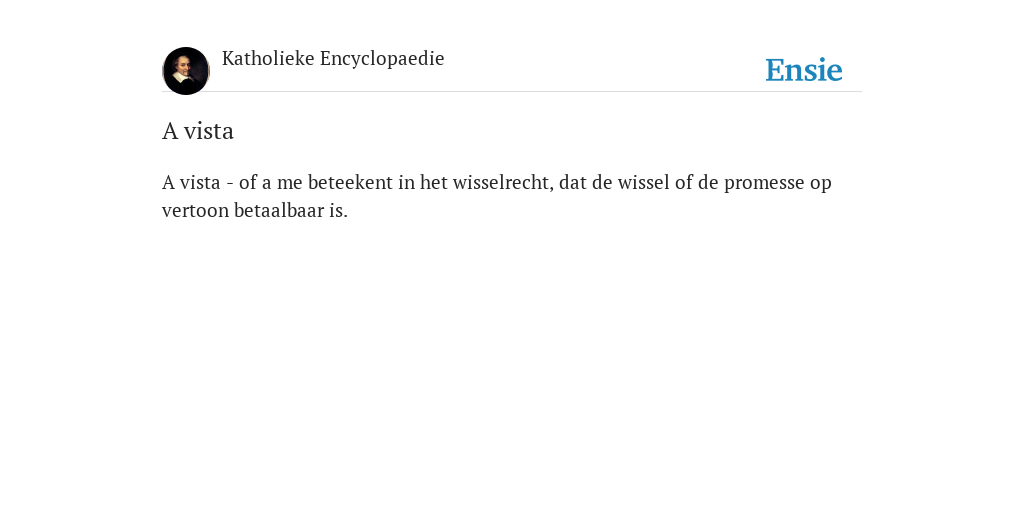Select the 'A vista' heading
Screen dimensions: 1024x512
click(198, 131)
